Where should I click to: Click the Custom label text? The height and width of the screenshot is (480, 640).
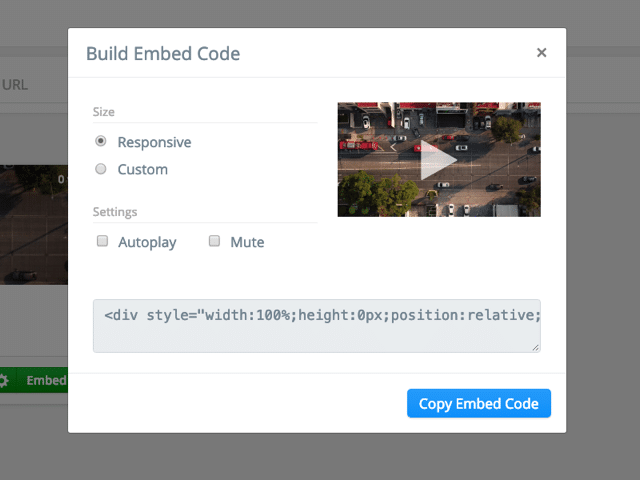[143, 169]
